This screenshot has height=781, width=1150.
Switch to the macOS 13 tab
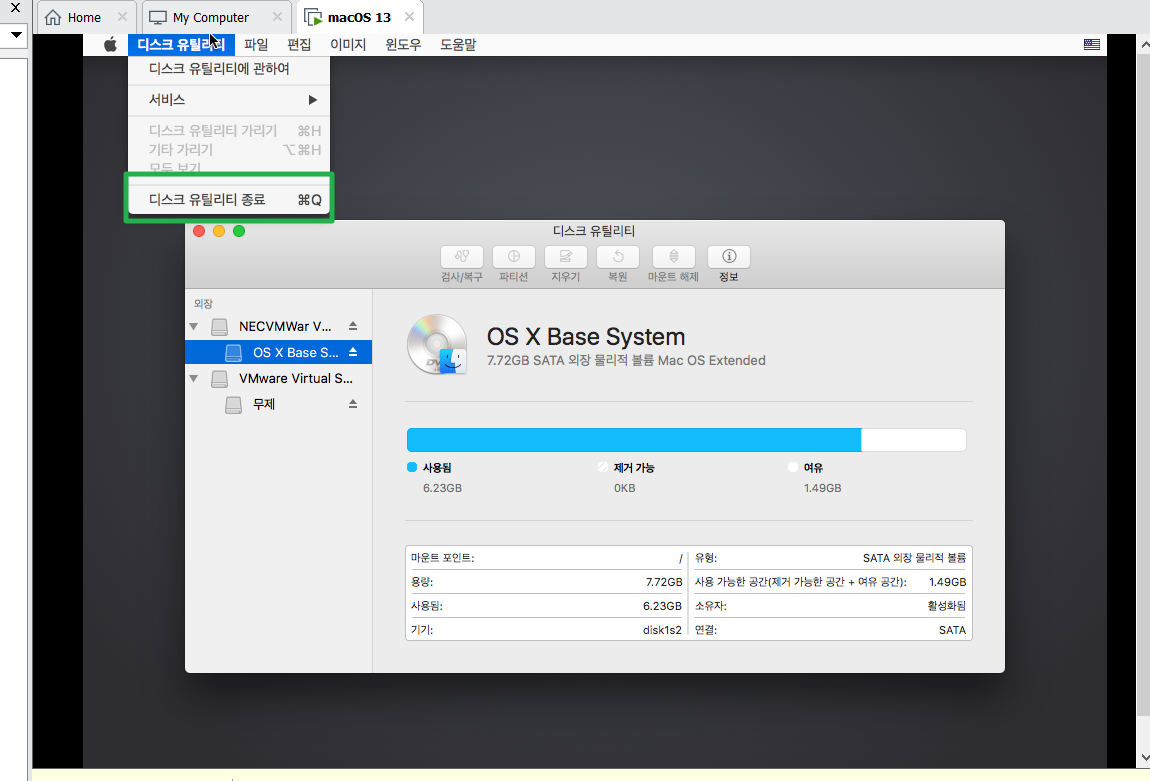click(359, 17)
